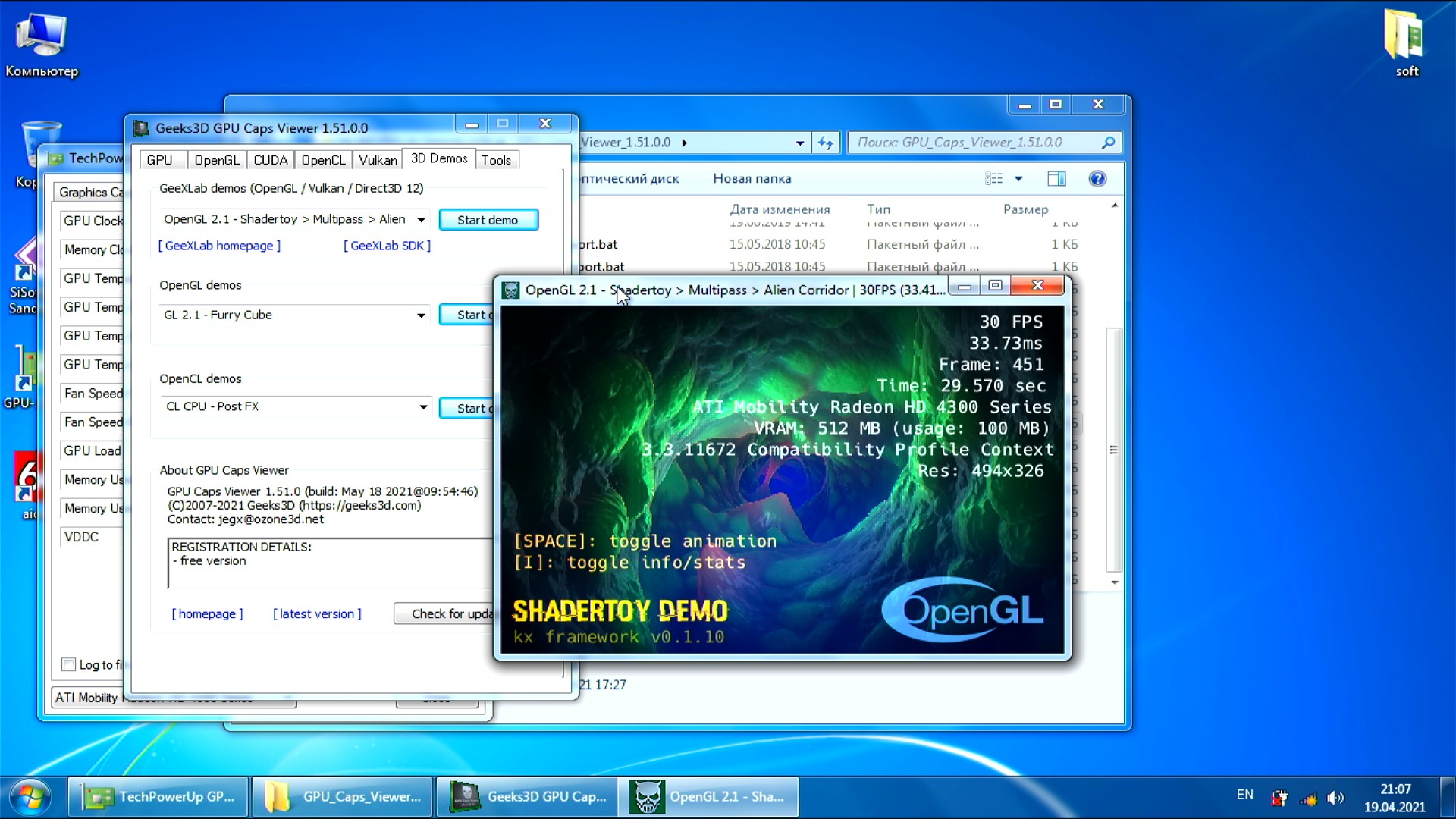
Task: Click the Windows Start orb
Action: pyautogui.click(x=30, y=797)
